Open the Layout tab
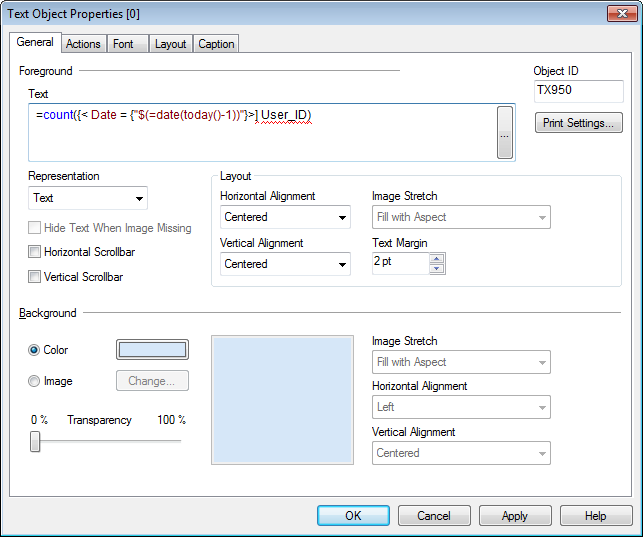The height and width of the screenshot is (537, 643). (170, 44)
